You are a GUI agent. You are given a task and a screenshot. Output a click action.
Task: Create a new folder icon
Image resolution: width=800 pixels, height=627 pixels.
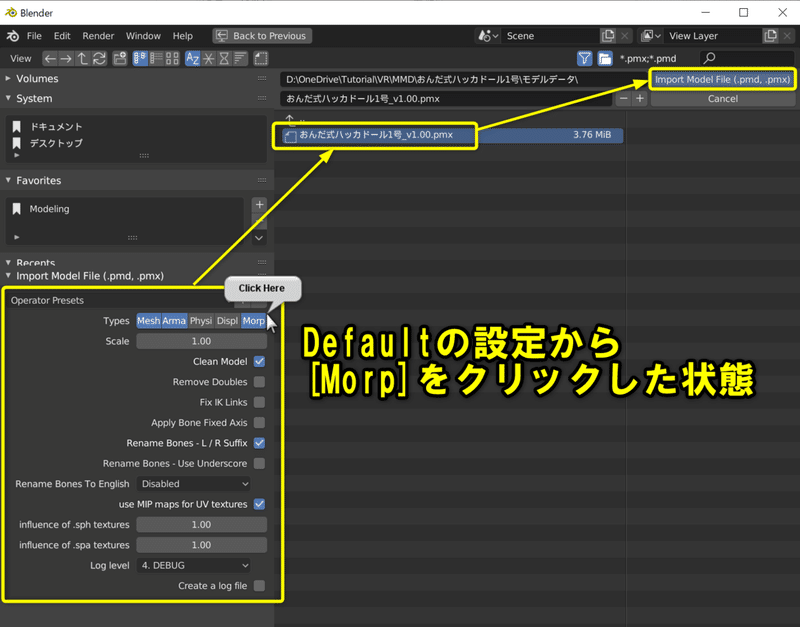pos(119,59)
